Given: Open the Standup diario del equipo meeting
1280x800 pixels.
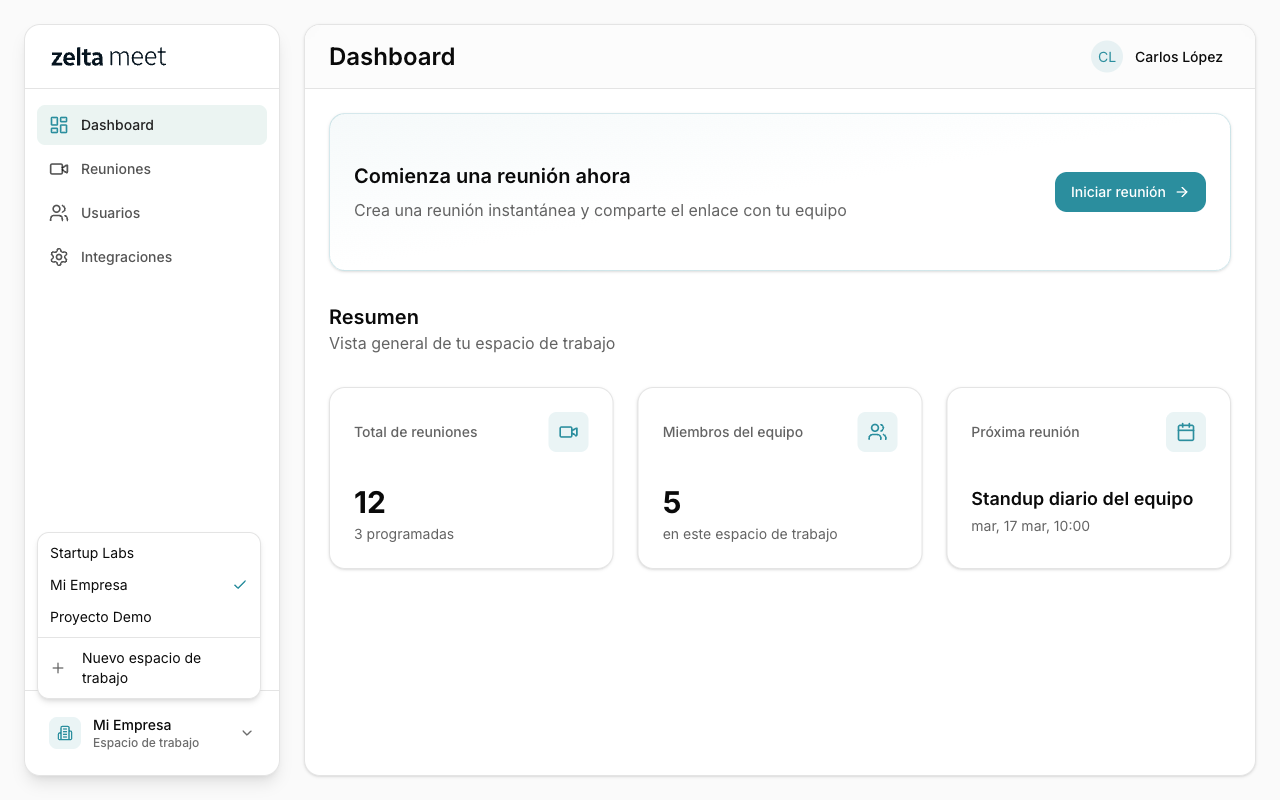Looking at the screenshot, I should [x=1082, y=498].
